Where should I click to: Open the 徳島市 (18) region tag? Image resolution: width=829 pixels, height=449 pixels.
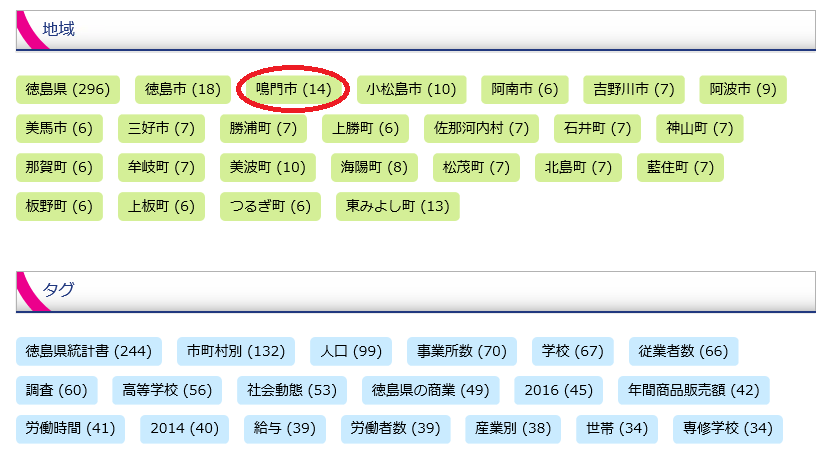[182, 89]
